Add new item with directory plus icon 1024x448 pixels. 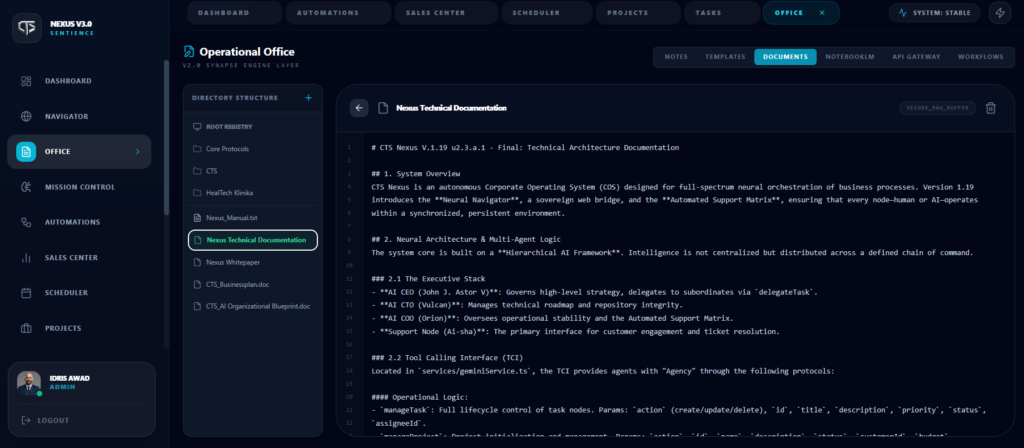308,98
